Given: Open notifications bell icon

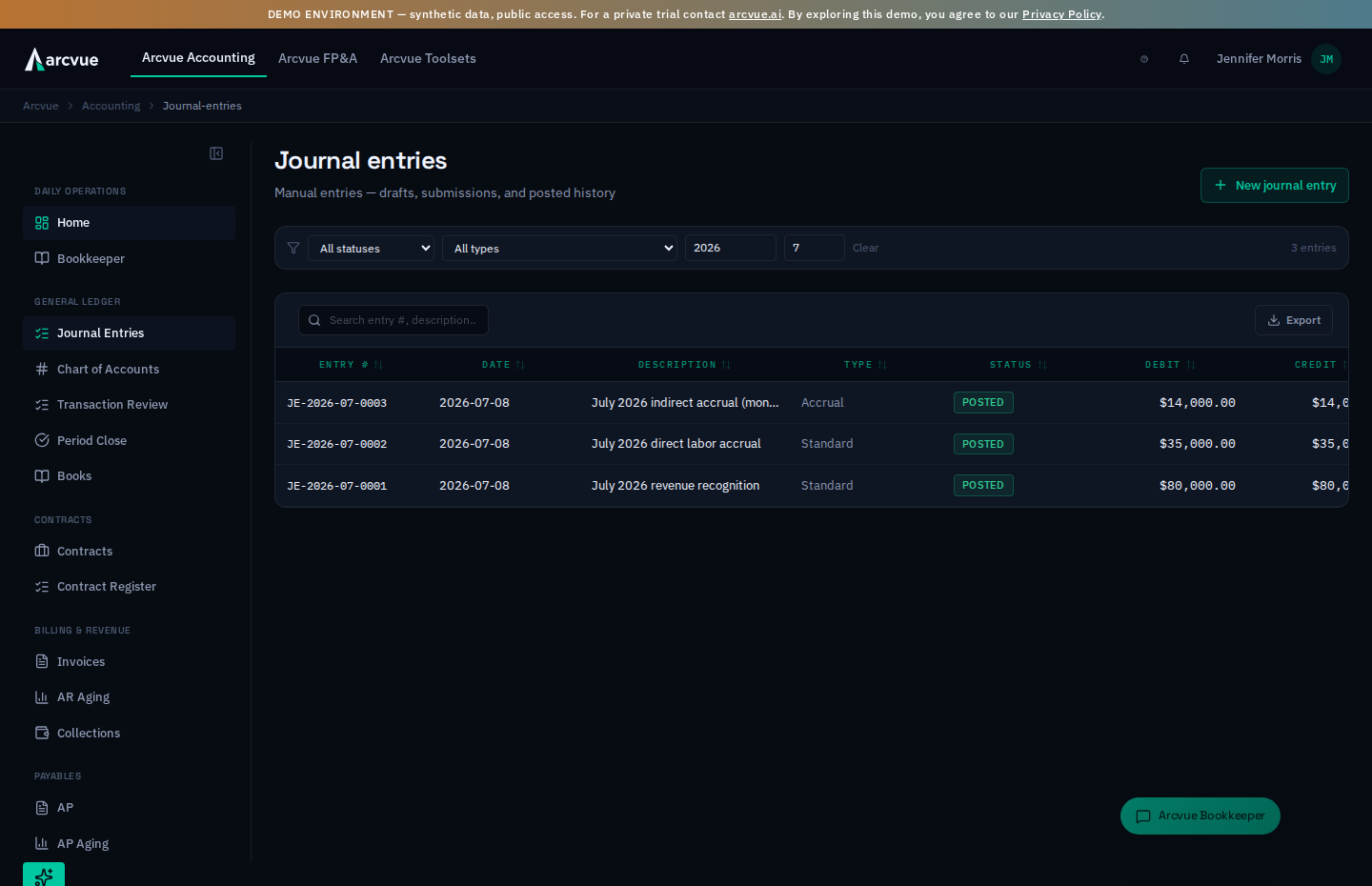Looking at the screenshot, I should pos(1184,59).
